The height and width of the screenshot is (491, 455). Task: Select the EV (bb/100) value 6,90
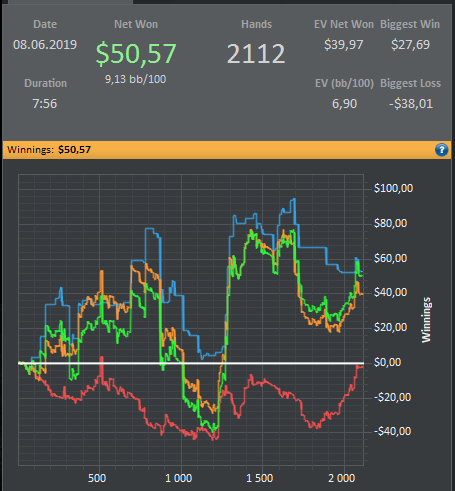coord(344,104)
